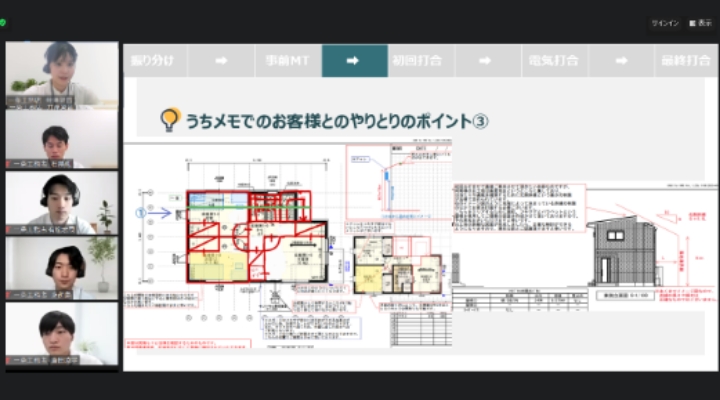This screenshot has width=720, height=400.
Task: Click the サインイン sign-in button
Action: [664, 23]
